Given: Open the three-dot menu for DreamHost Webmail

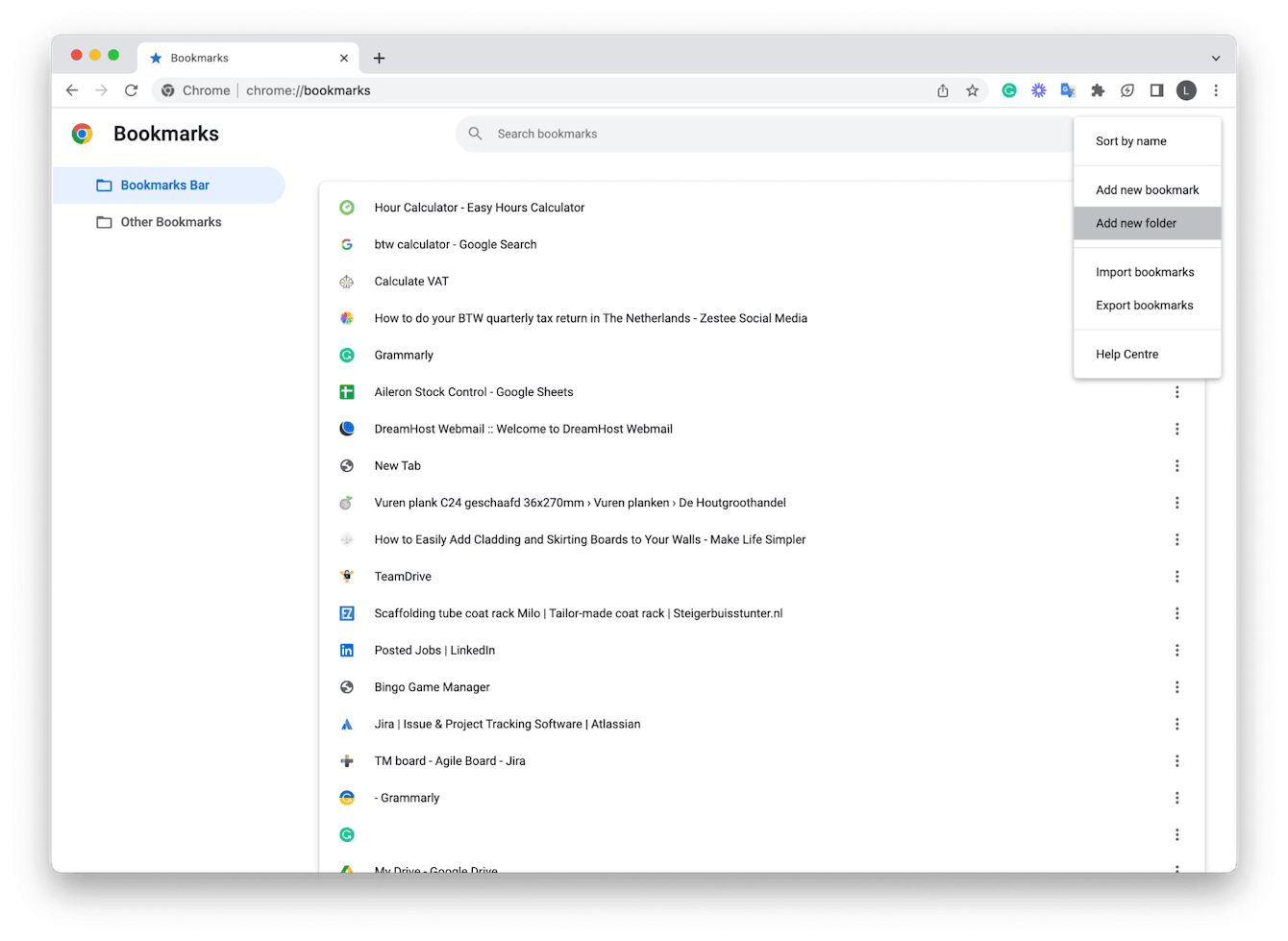Looking at the screenshot, I should click(1177, 429).
